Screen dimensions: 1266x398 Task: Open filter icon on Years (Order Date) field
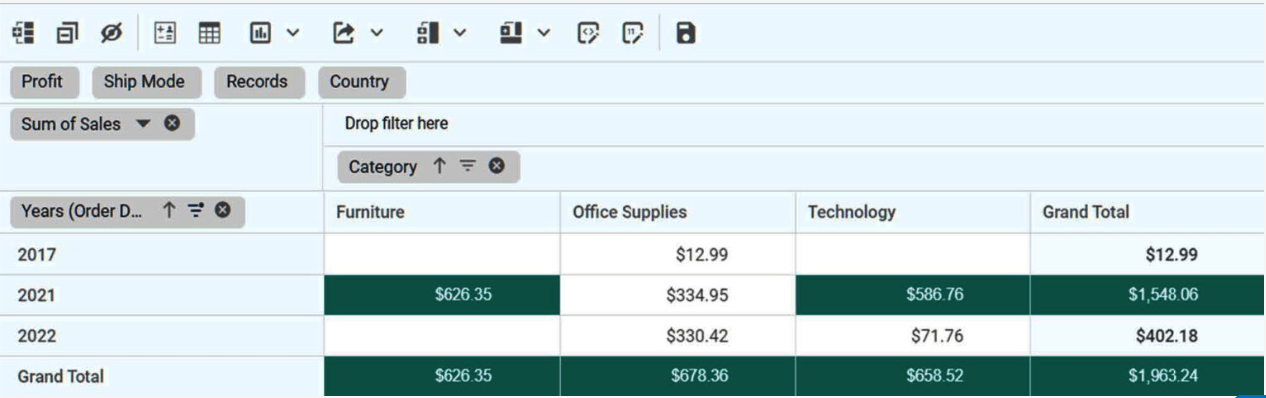[x=196, y=210]
